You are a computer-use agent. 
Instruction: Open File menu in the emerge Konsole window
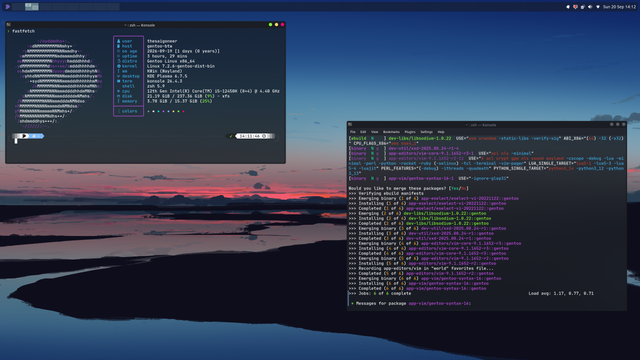[353, 132]
